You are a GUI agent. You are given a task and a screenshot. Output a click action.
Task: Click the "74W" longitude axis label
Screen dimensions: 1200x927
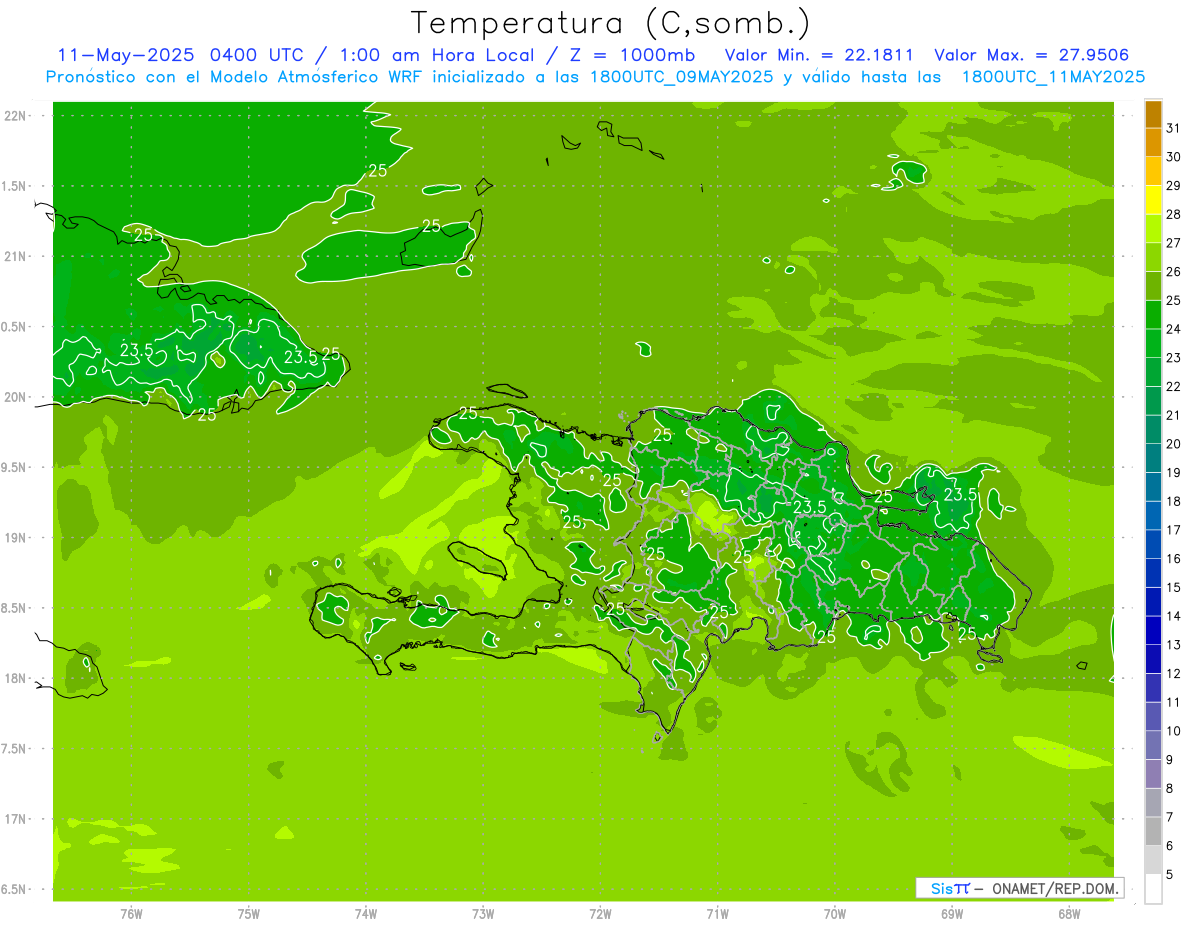click(x=365, y=914)
